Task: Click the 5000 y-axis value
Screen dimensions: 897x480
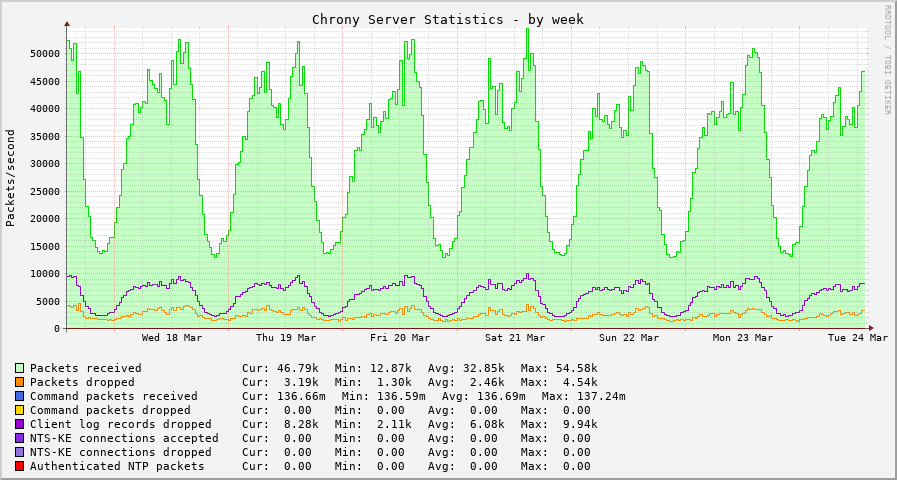Action: [47, 301]
